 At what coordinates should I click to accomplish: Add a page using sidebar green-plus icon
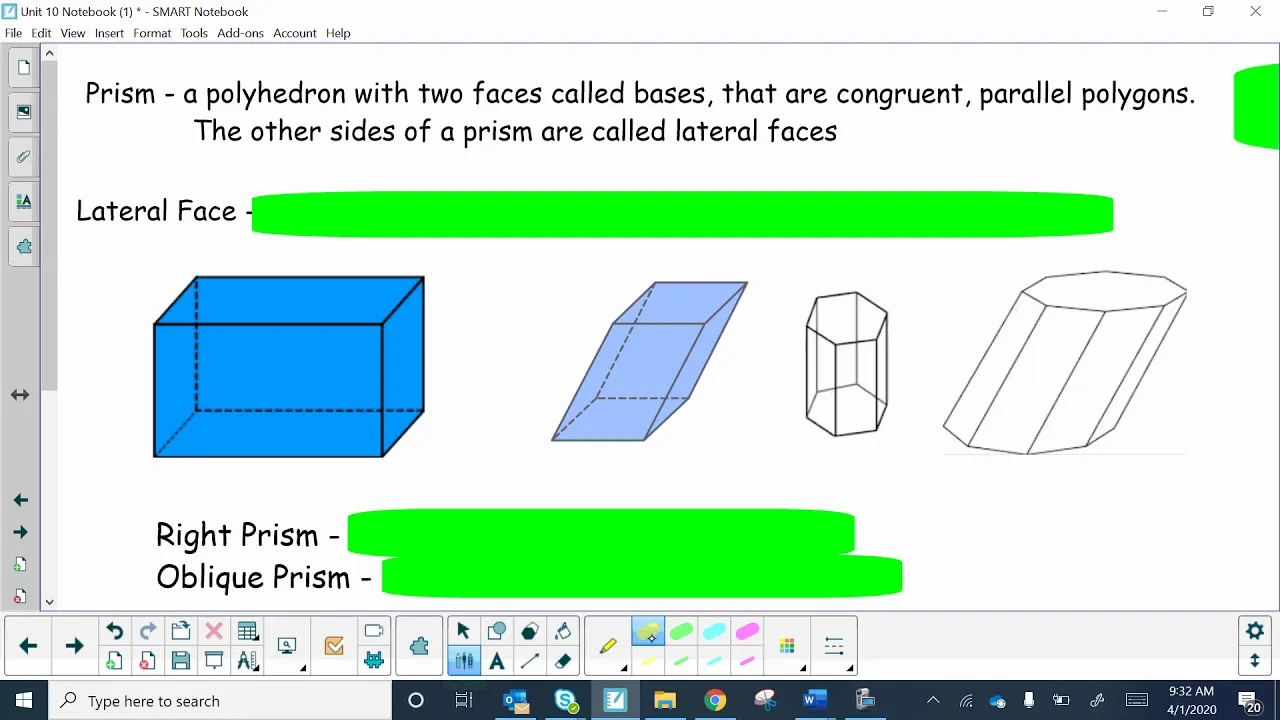(20, 565)
